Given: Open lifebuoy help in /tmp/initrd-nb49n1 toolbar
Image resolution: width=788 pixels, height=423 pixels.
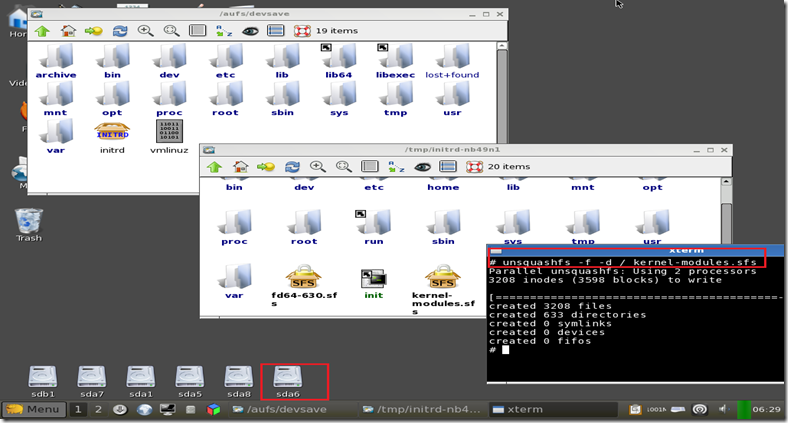Looking at the screenshot, I should click(x=474, y=167).
